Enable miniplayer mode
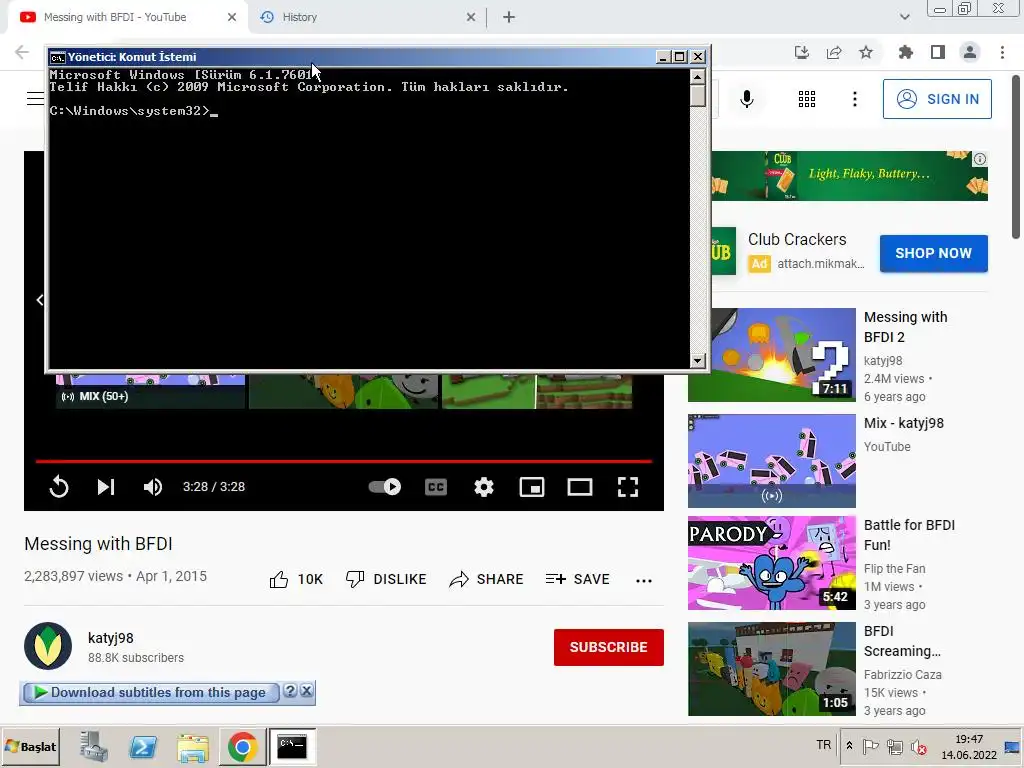The width and height of the screenshot is (1024, 768). (x=532, y=487)
